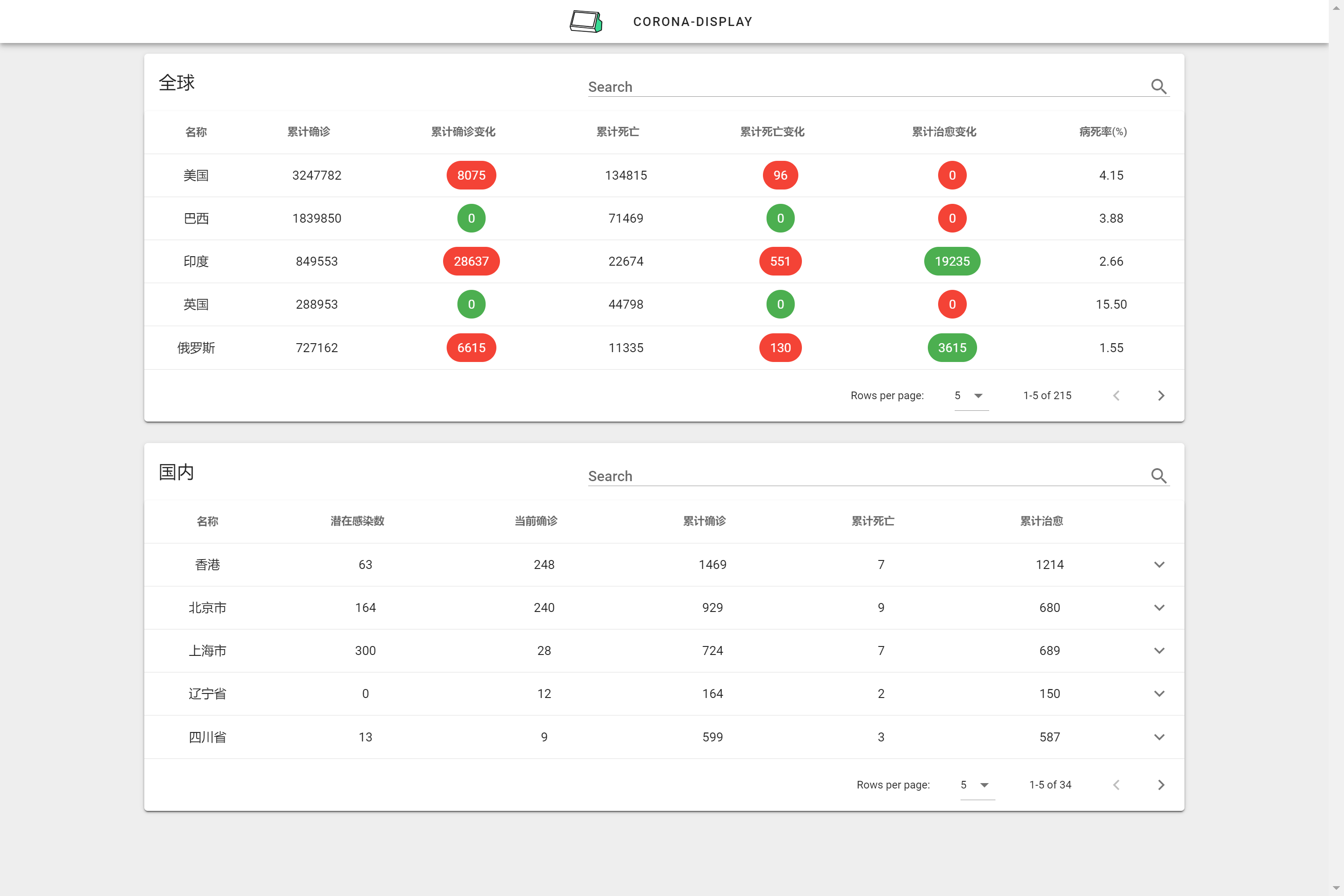Viewport: 1344px width, 896px height.
Task: Click the 1-5 of 34 pagination text
Action: pos(1050,784)
